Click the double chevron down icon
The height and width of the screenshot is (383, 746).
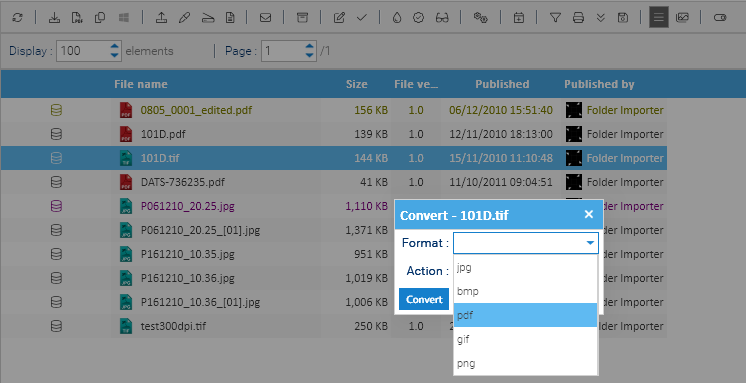(x=601, y=18)
